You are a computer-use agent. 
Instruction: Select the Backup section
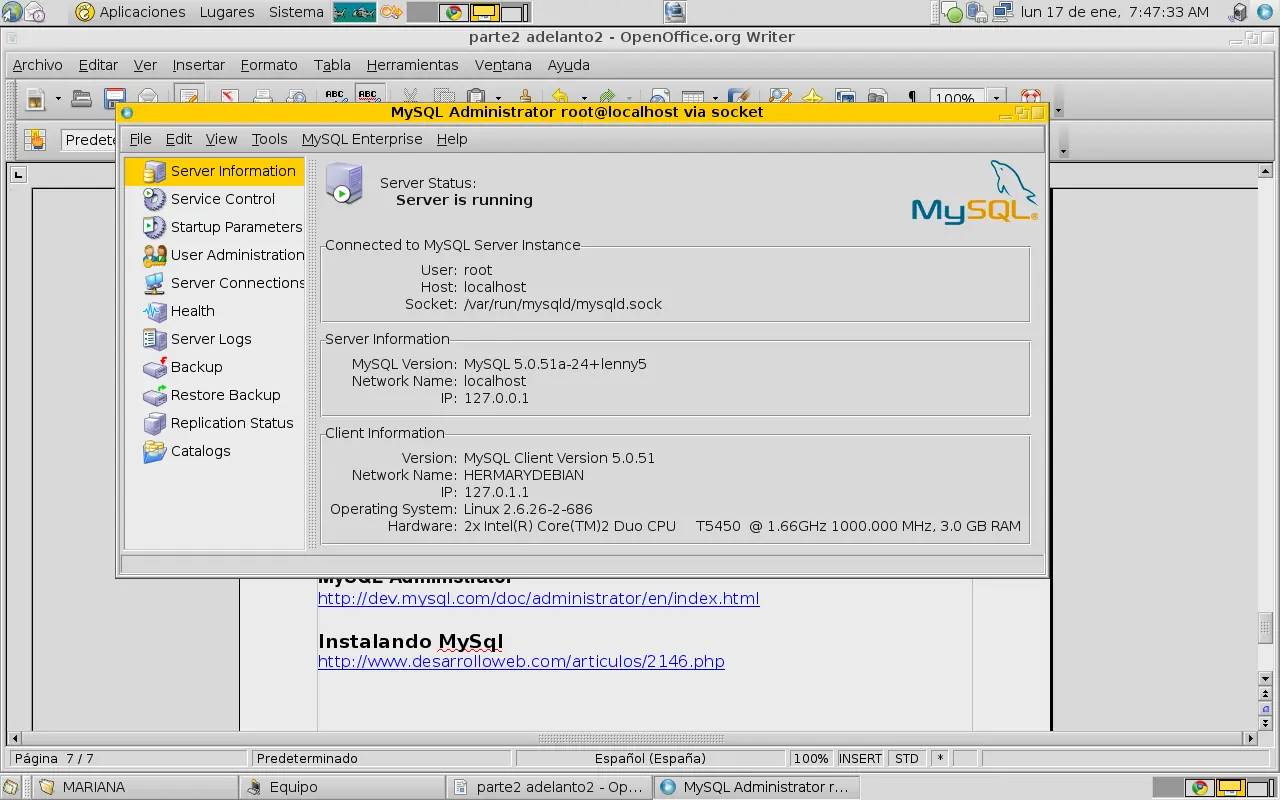coord(214,367)
